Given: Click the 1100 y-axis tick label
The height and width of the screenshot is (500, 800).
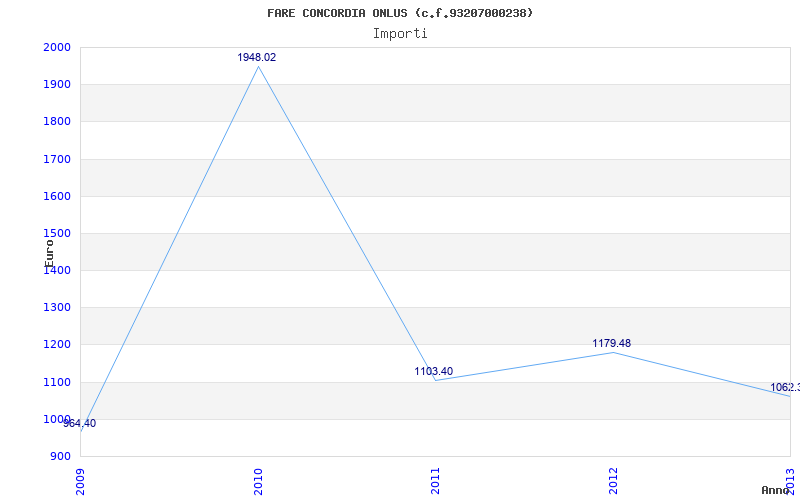Looking at the screenshot, I should (x=58, y=382).
